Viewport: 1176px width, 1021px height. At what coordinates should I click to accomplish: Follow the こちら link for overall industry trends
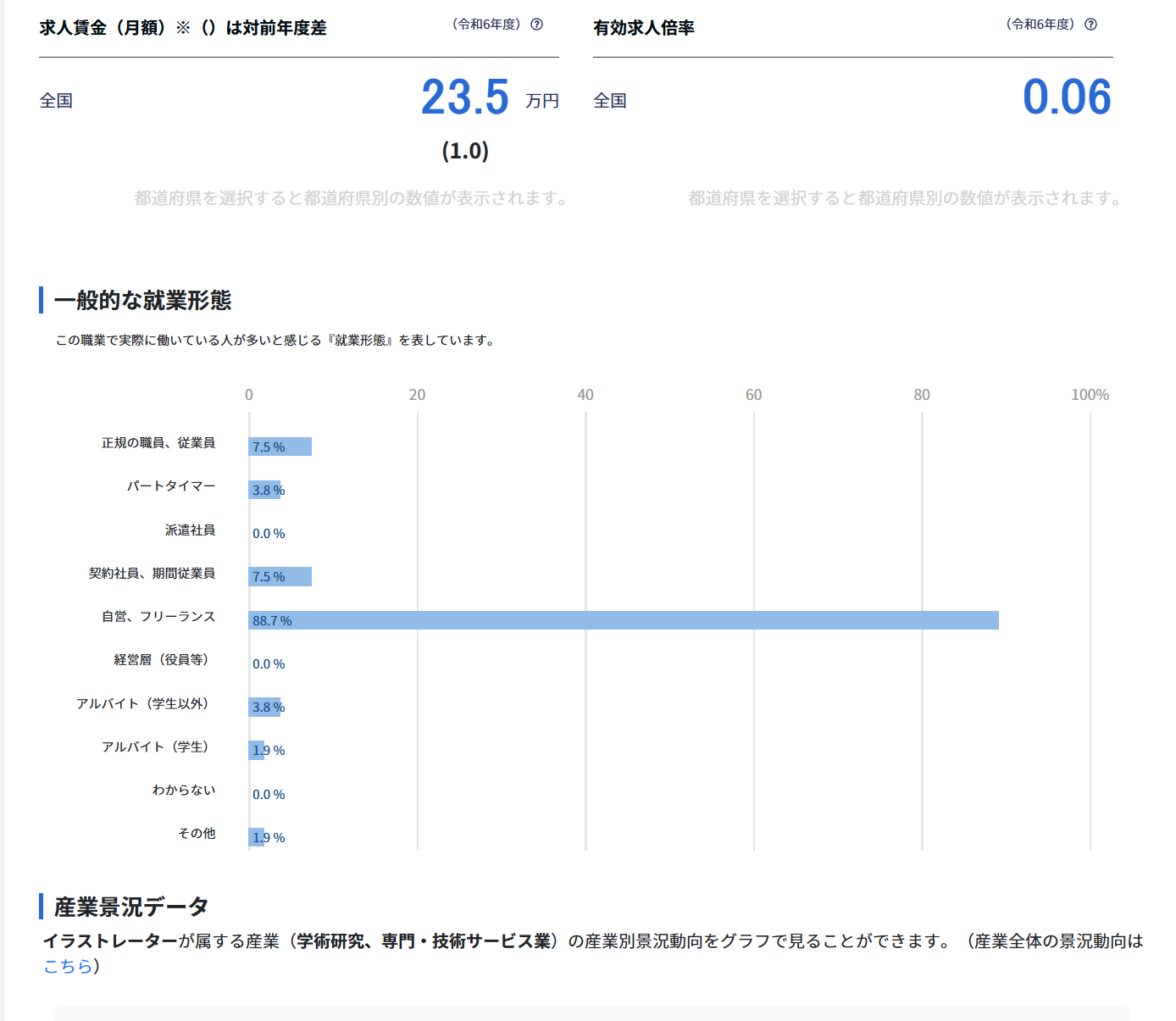[68, 966]
